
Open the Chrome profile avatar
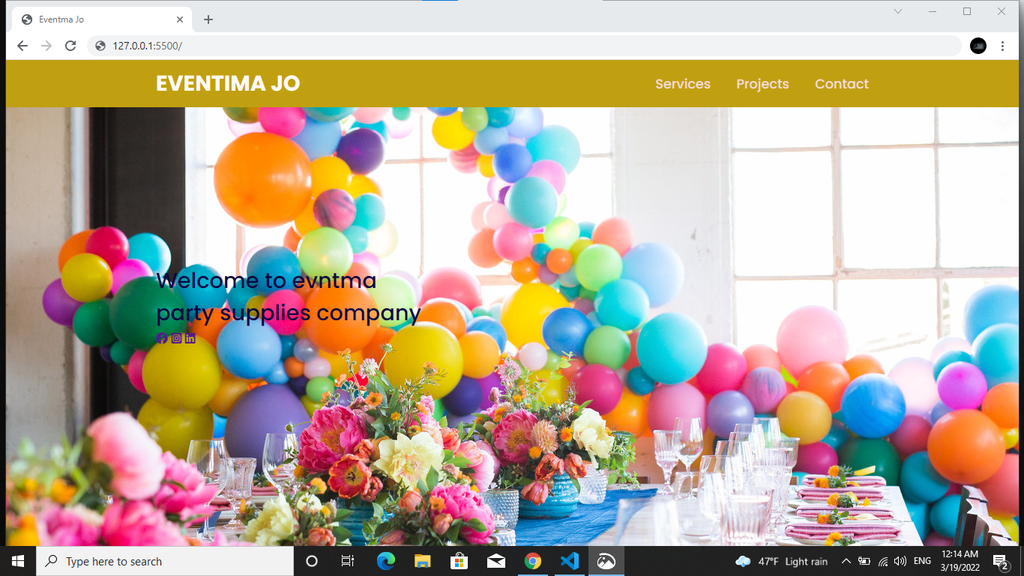[x=978, y=46]
